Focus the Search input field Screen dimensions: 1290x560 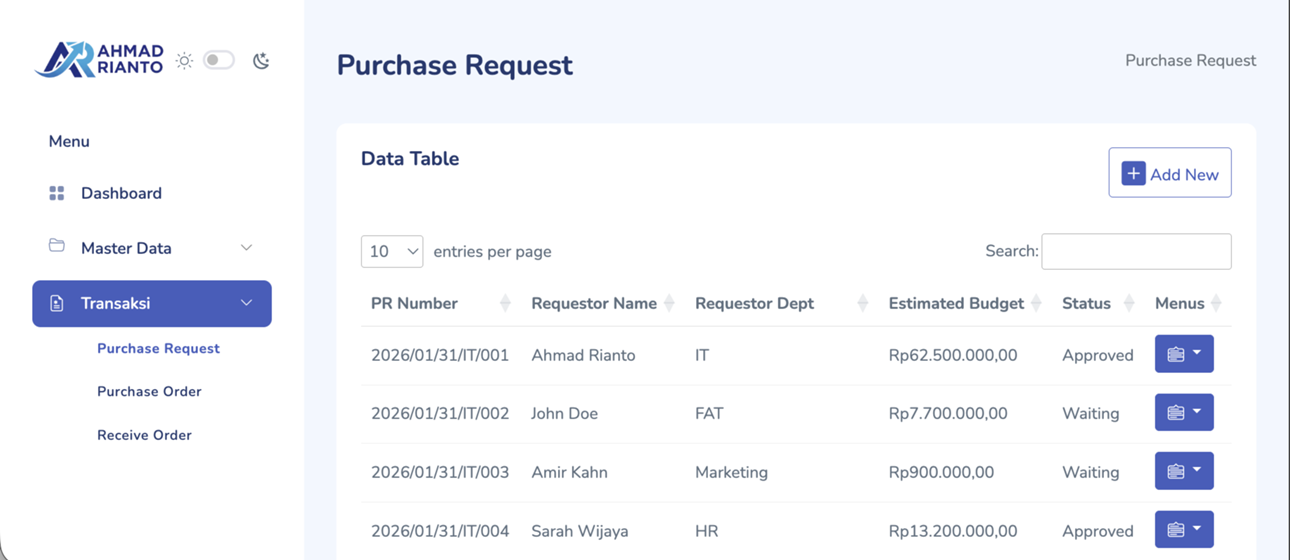point(1136,251)
